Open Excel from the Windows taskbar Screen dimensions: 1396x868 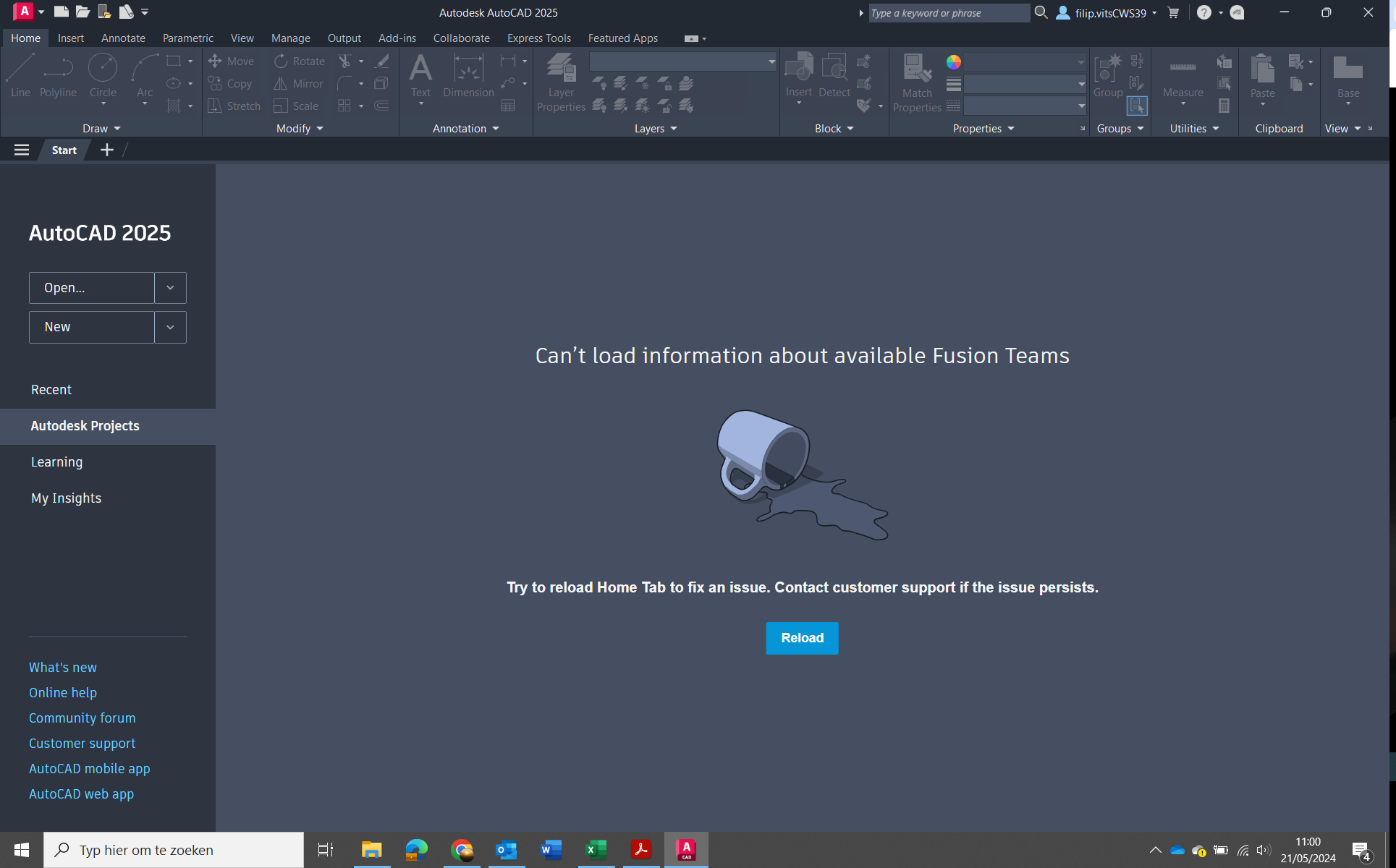tap(596, 850)
